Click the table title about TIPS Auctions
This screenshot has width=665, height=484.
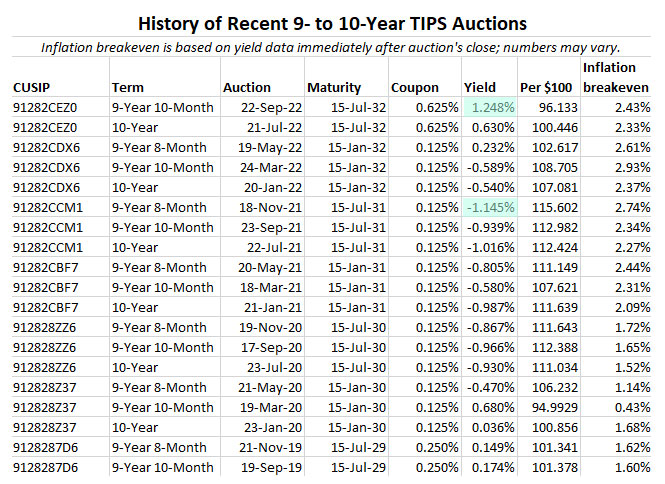pos(332,22)
